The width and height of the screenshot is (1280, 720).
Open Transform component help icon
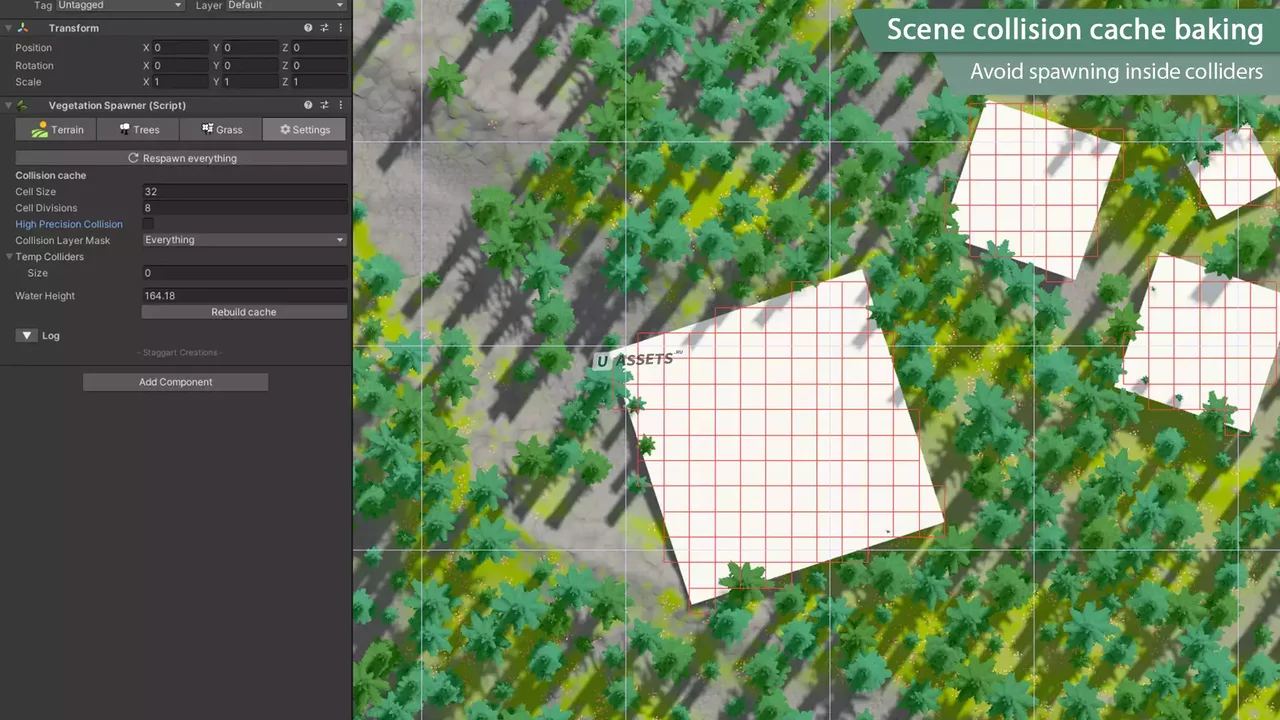pos(308,28)
